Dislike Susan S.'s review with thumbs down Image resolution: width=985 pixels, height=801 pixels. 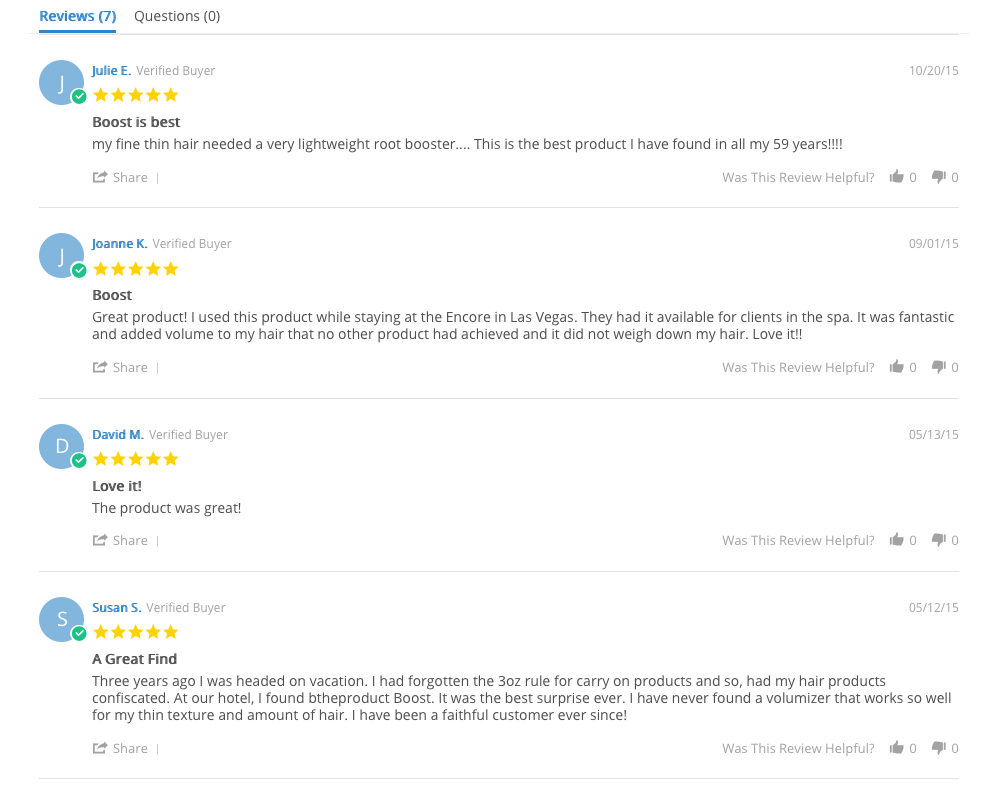pyautogui.click(x=938, y=748)
